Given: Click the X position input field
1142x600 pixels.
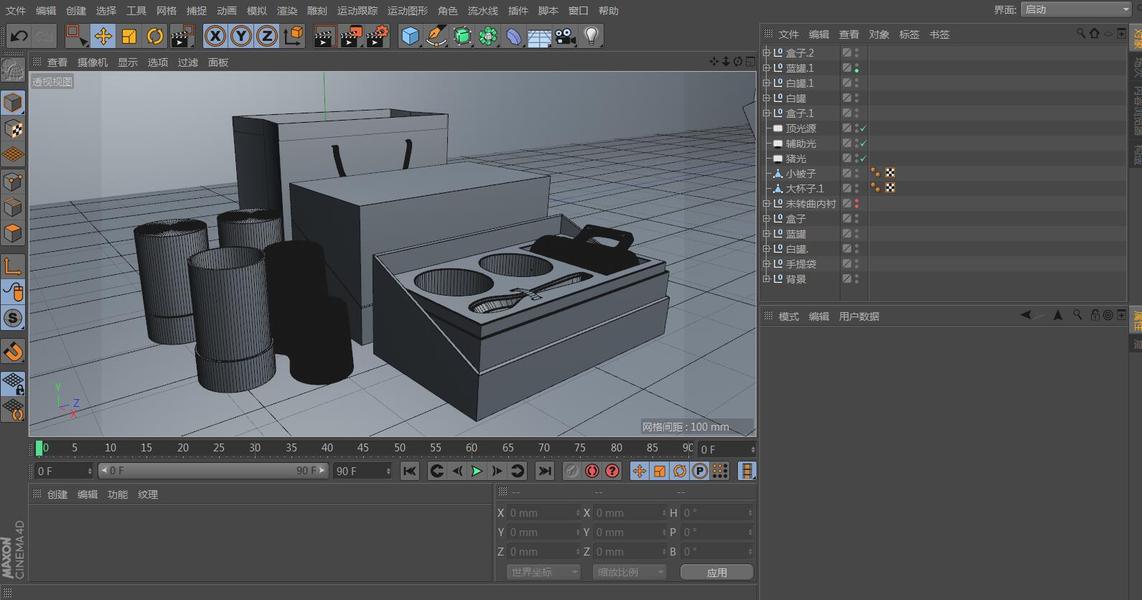Looking at the screenshot, I should point(542,513).
